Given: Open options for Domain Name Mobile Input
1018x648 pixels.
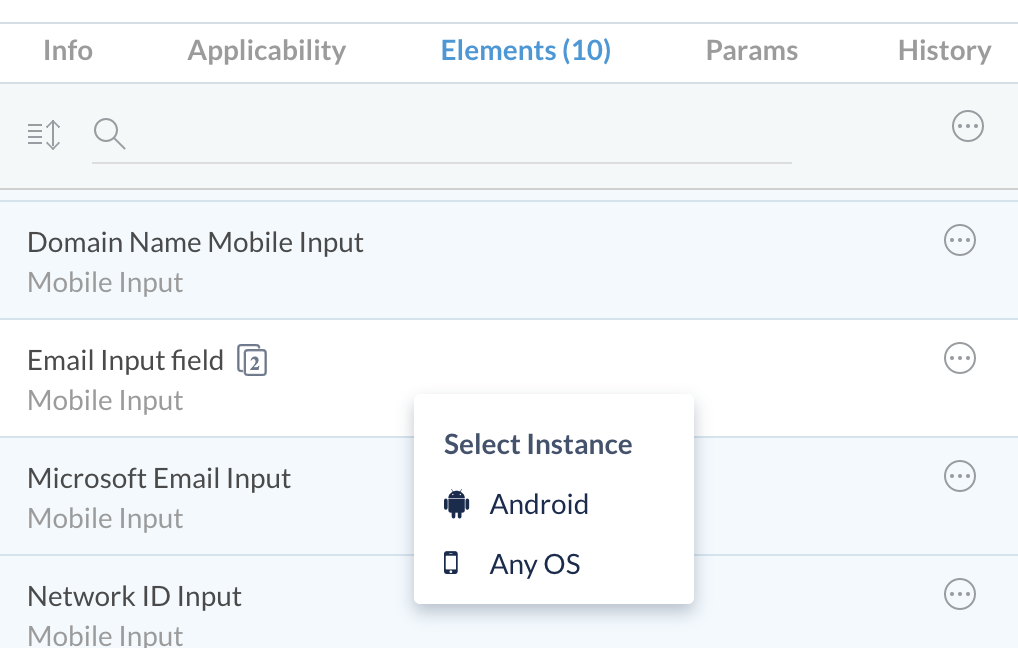Looking at the screenshot, I should click(x=960, y=240).
